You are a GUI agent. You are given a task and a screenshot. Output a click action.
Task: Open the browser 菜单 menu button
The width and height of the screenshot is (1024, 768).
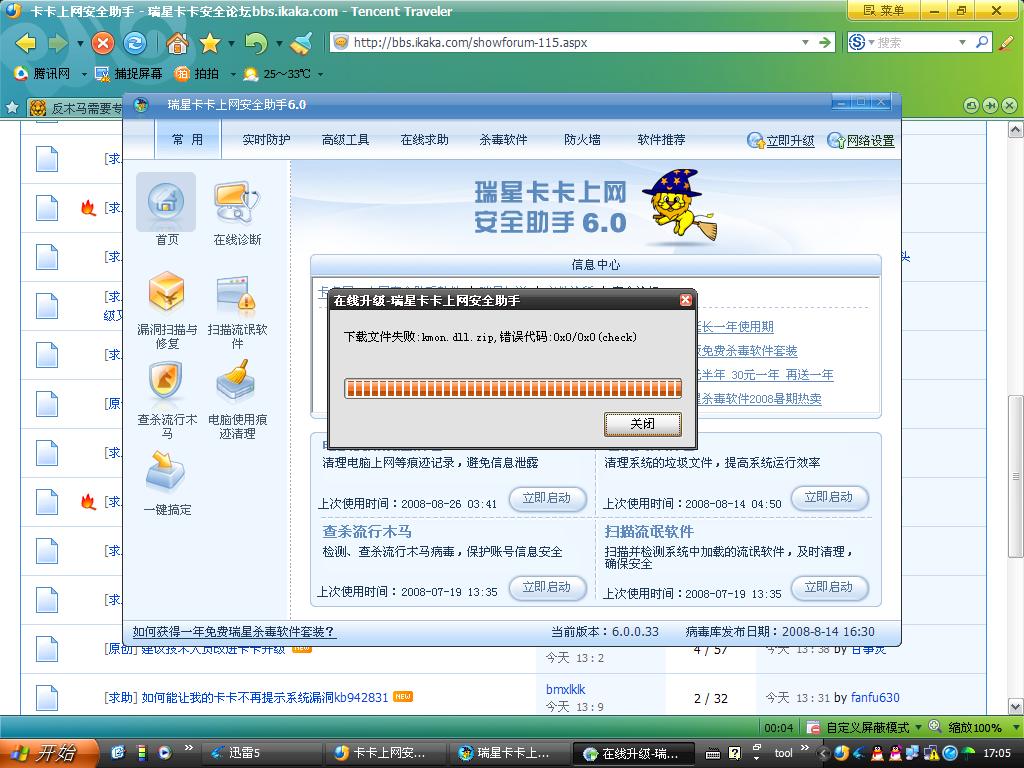(x=883, y=10)
